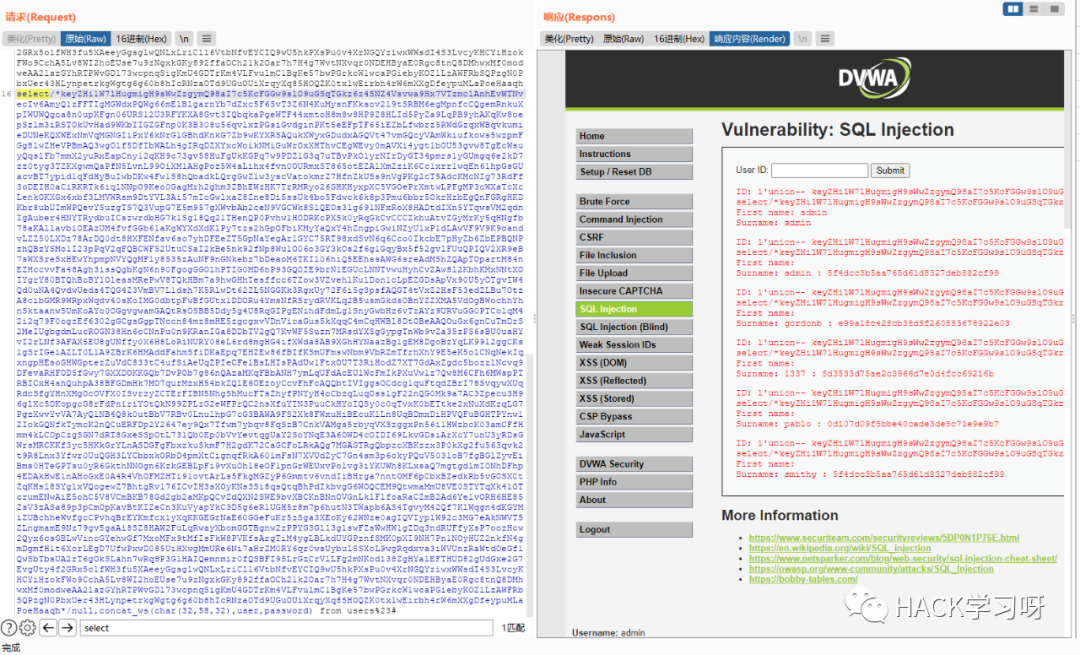Select request Hex (16进制) tab
This screenshot has width=1080, height=655.
(x=141, y=39)
